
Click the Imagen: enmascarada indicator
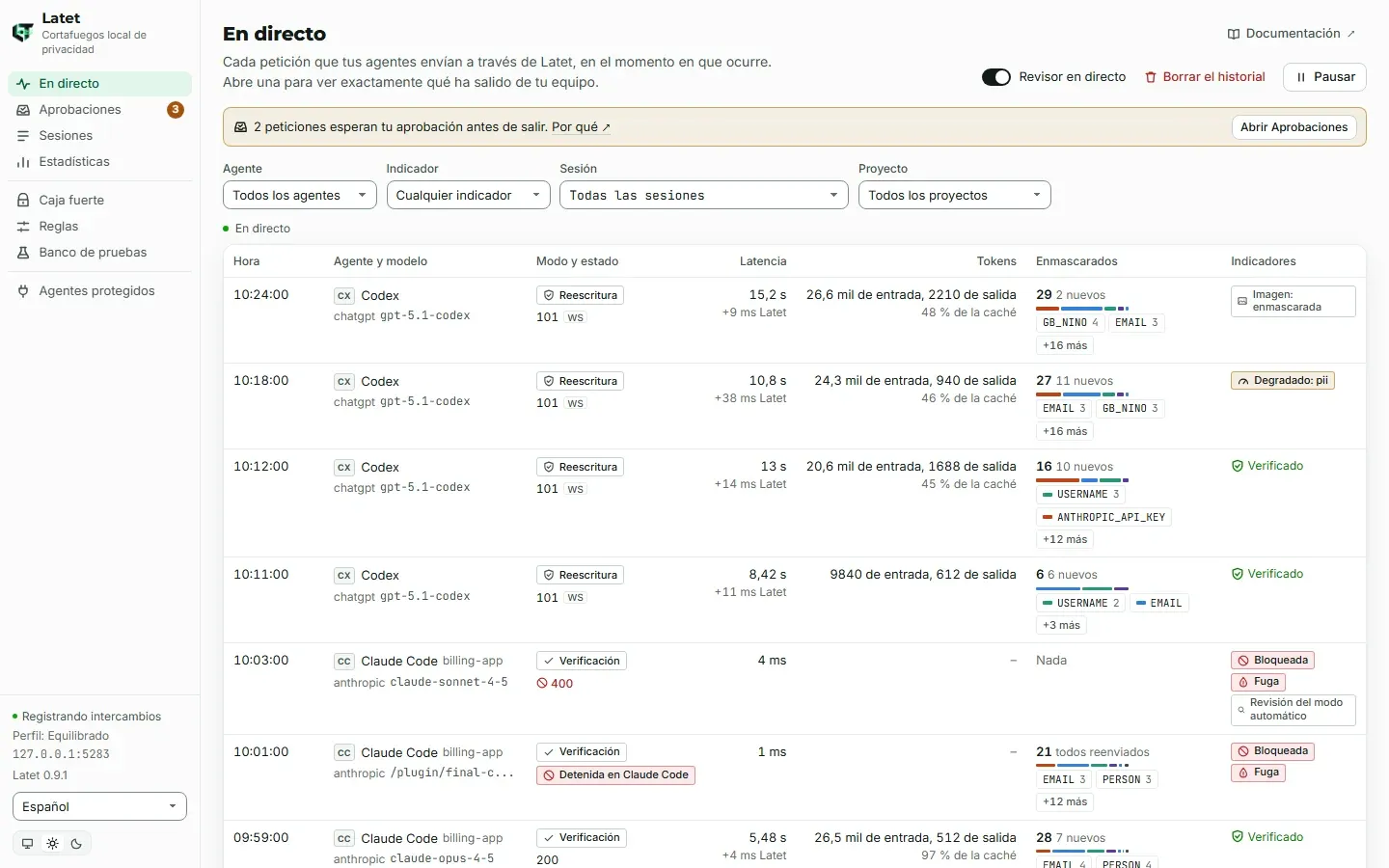[1294, 302]
